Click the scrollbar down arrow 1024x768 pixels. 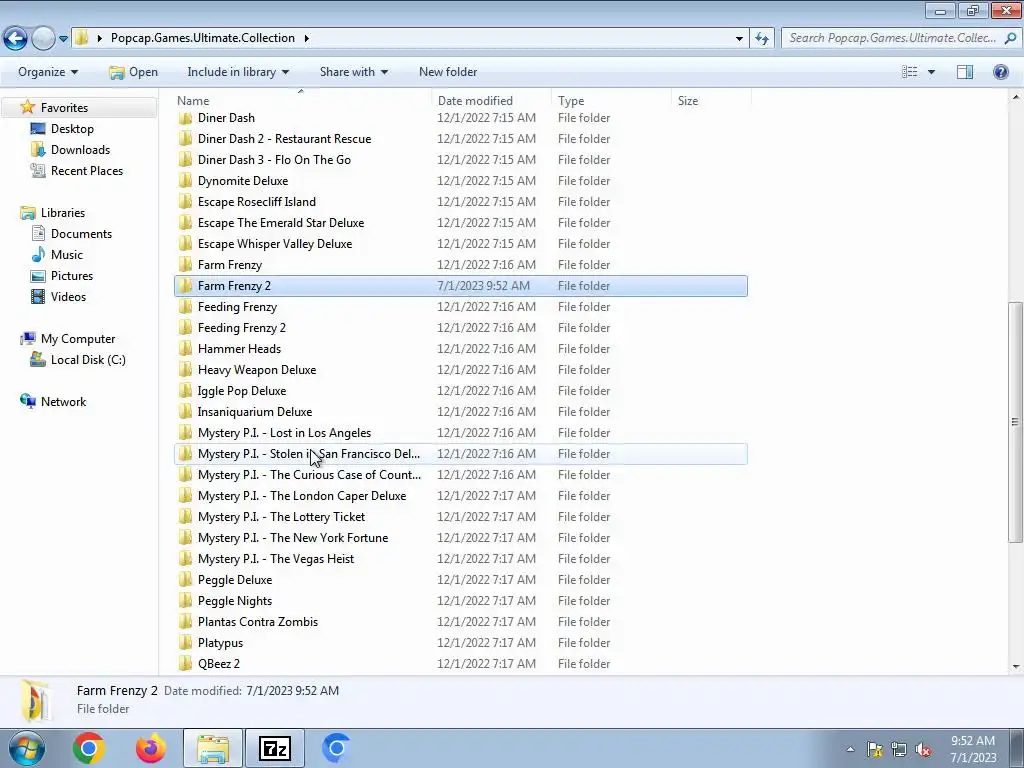1016,667
